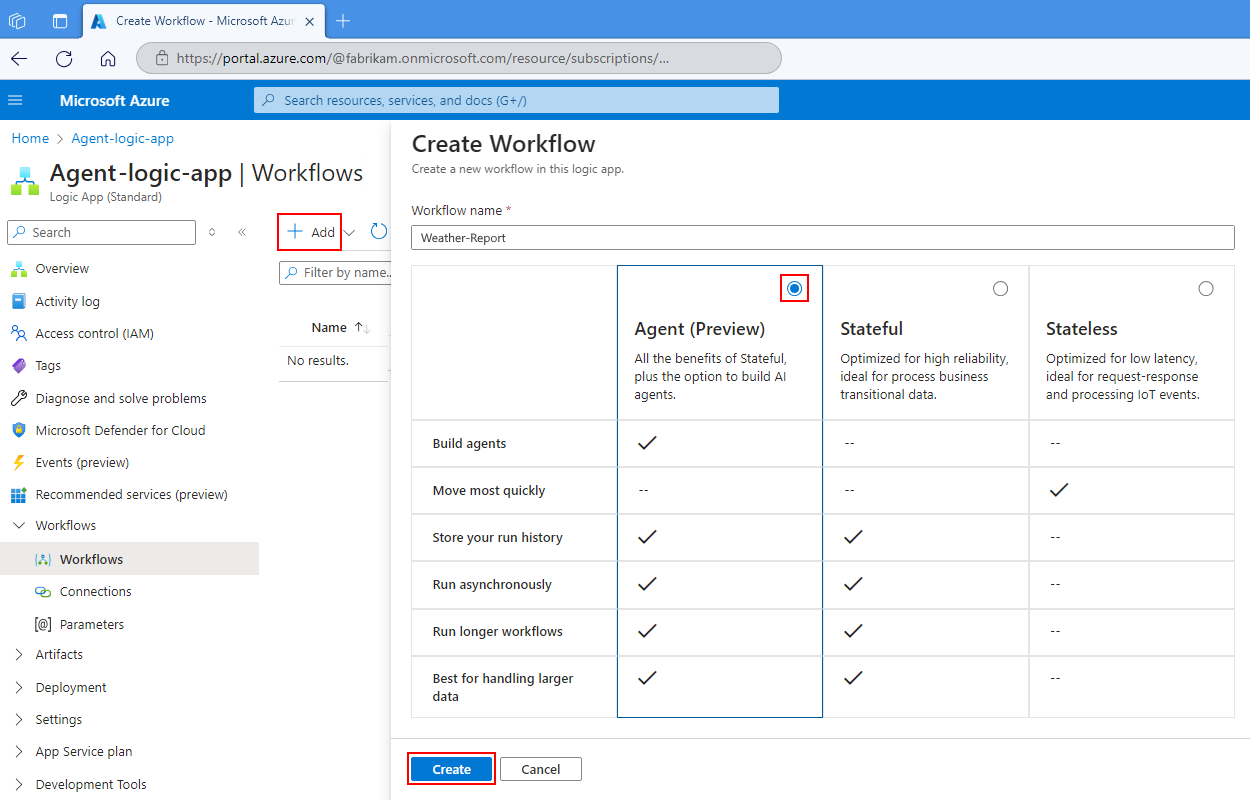The height and width of the screenshot is (800, 1250).
Task: Open the tab actions menu icon
Action: click(60, 20)
